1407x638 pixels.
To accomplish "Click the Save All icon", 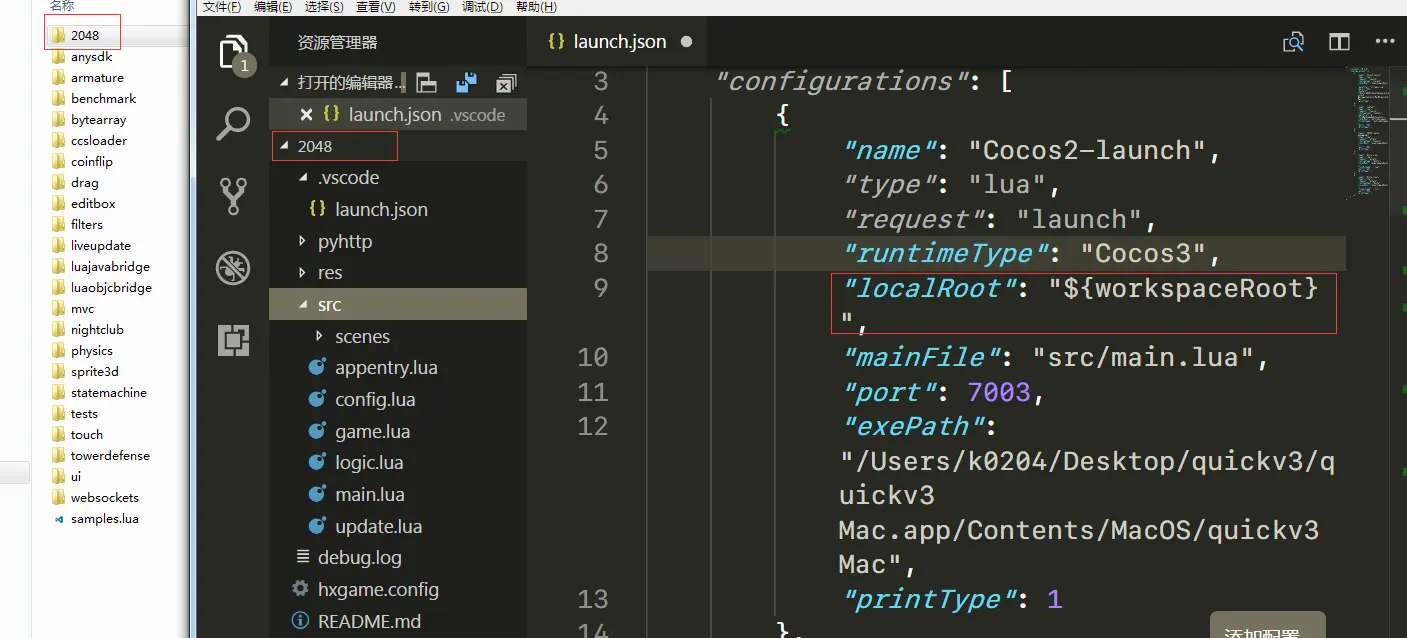I will pyautogui.click(x=467, y=83).
